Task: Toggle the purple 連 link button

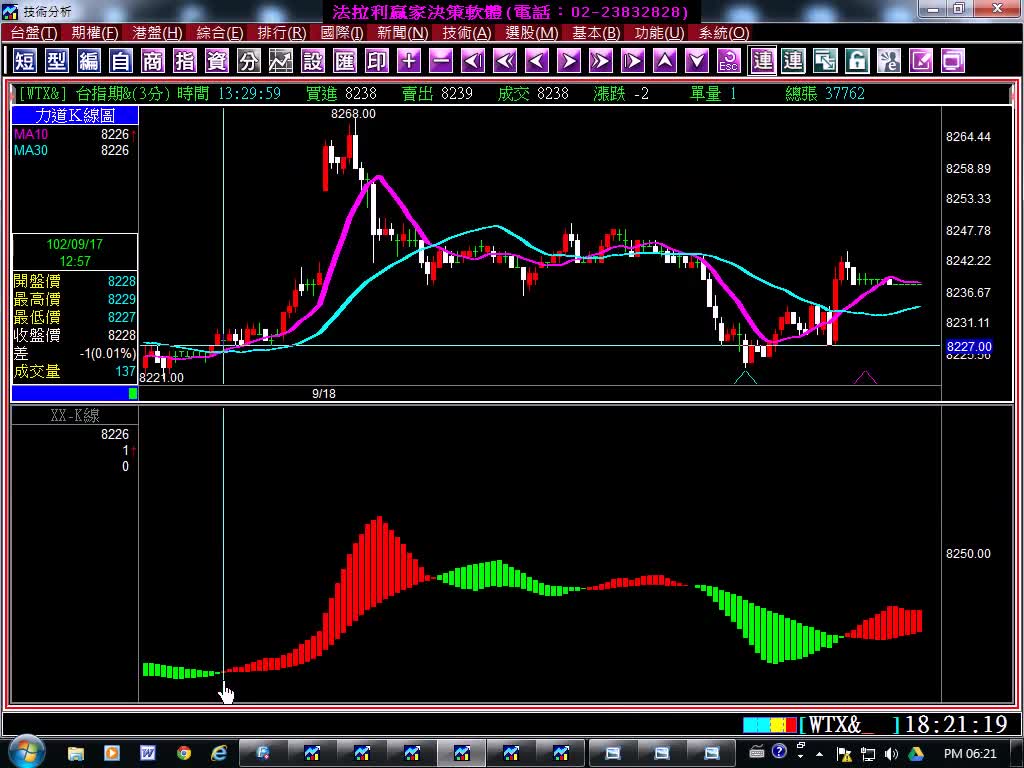Action: 761,61
